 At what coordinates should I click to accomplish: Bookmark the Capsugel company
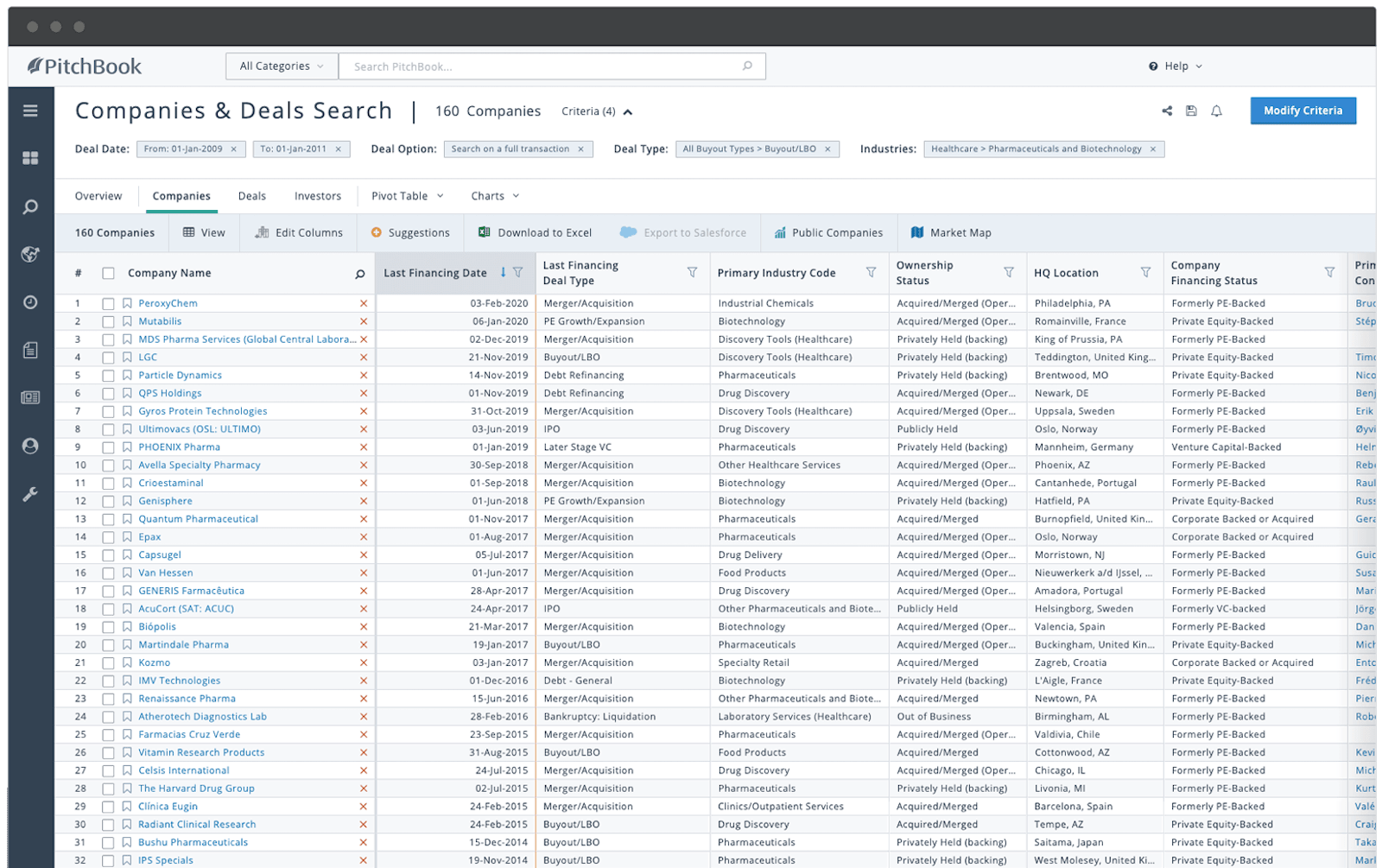pyautogui.click(x=127, y=555)
